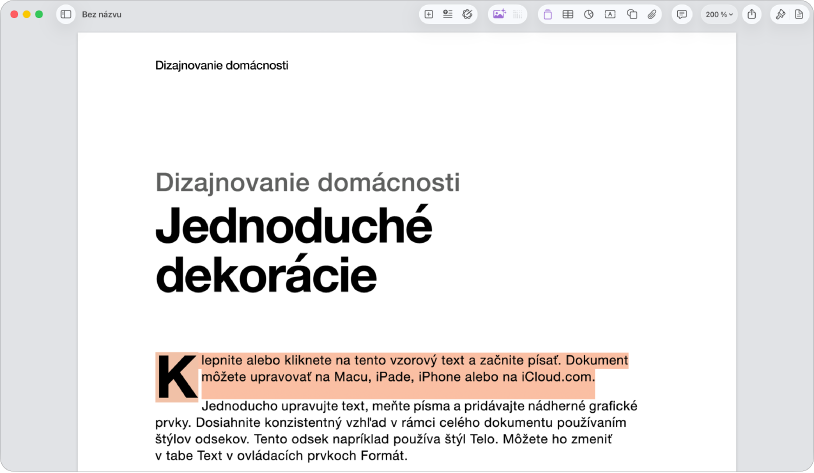This screenshot has height=473, width=814.
Task: Insert a chart using the pie chart icon
Action: click(589, 15)
